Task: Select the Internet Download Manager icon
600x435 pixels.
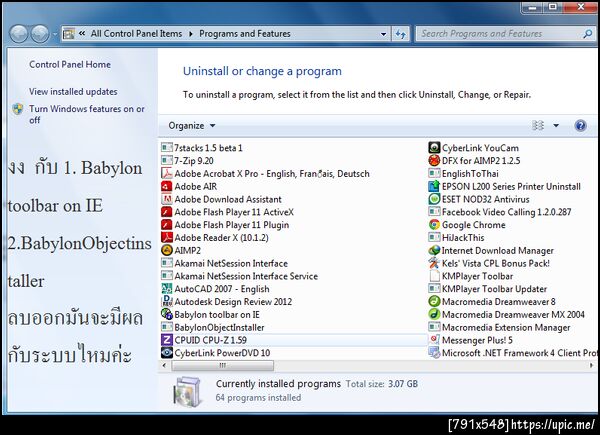Action: [x=434, y=250]
